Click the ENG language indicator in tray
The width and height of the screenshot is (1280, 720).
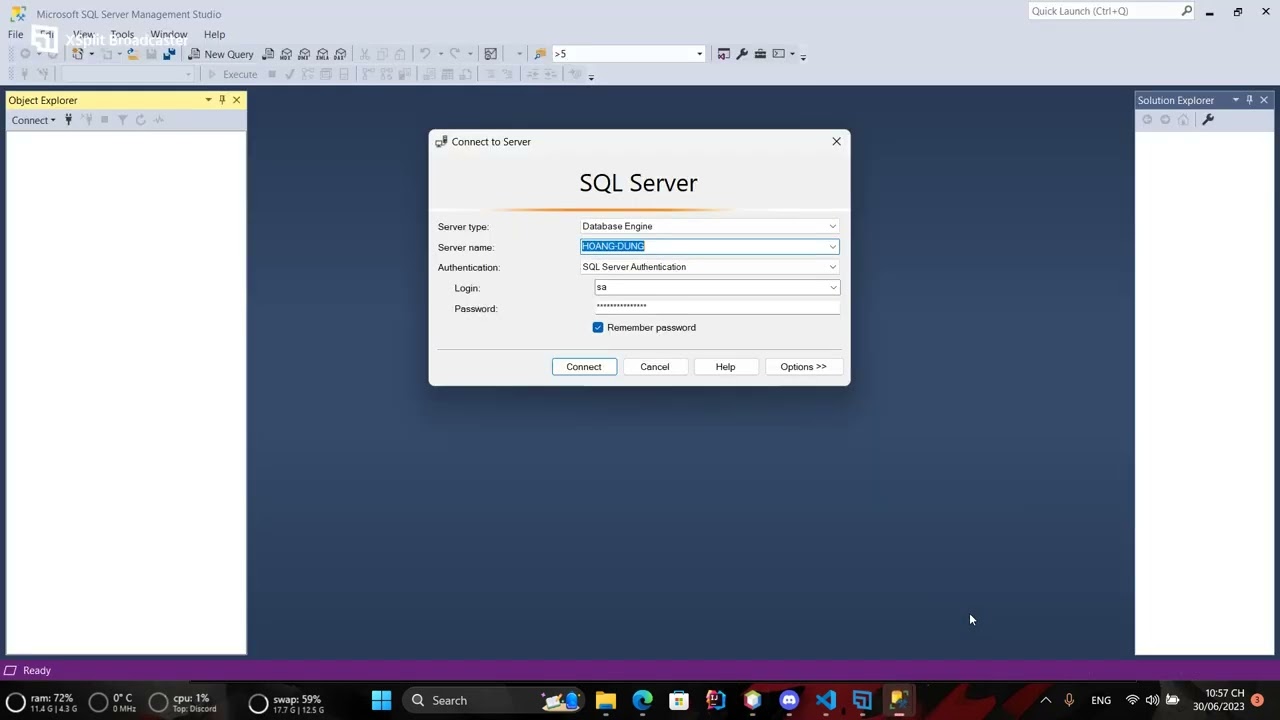[x=1101, y=700]
